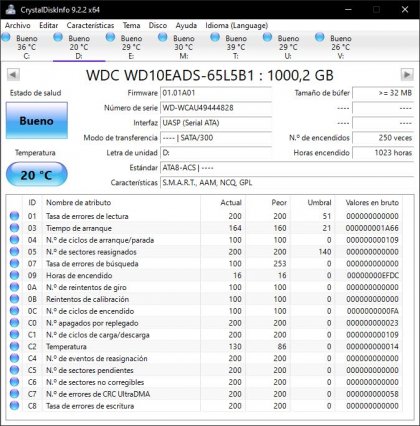Click the Valores en bruto column header
Viewport: 420px width, 426px height.
tap(372, 202)
